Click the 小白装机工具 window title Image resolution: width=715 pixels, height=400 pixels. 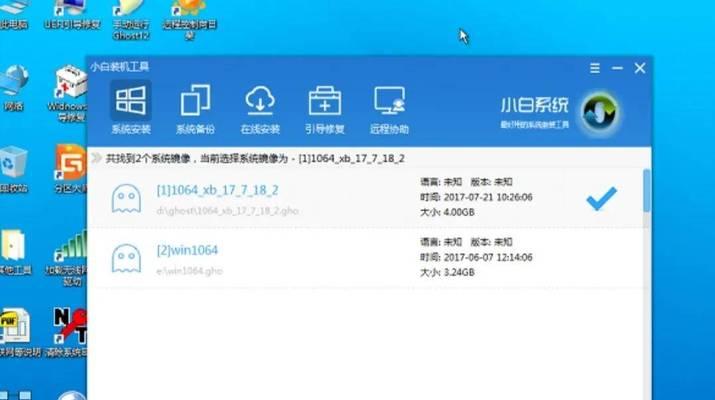pyautogui.click(x=119, y=67)
